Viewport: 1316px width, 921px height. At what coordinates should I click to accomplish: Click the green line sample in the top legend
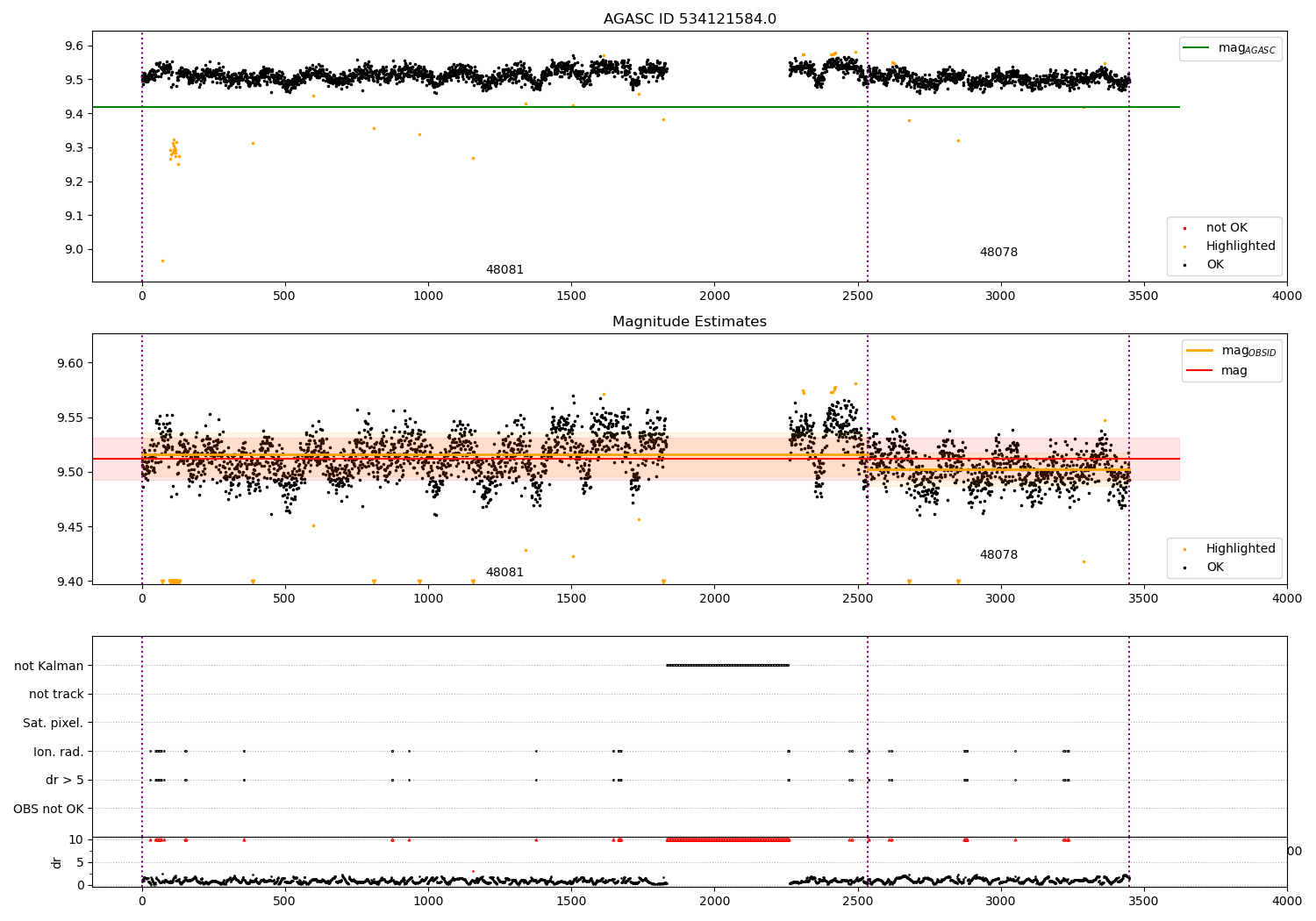[x=1198, y=48]
